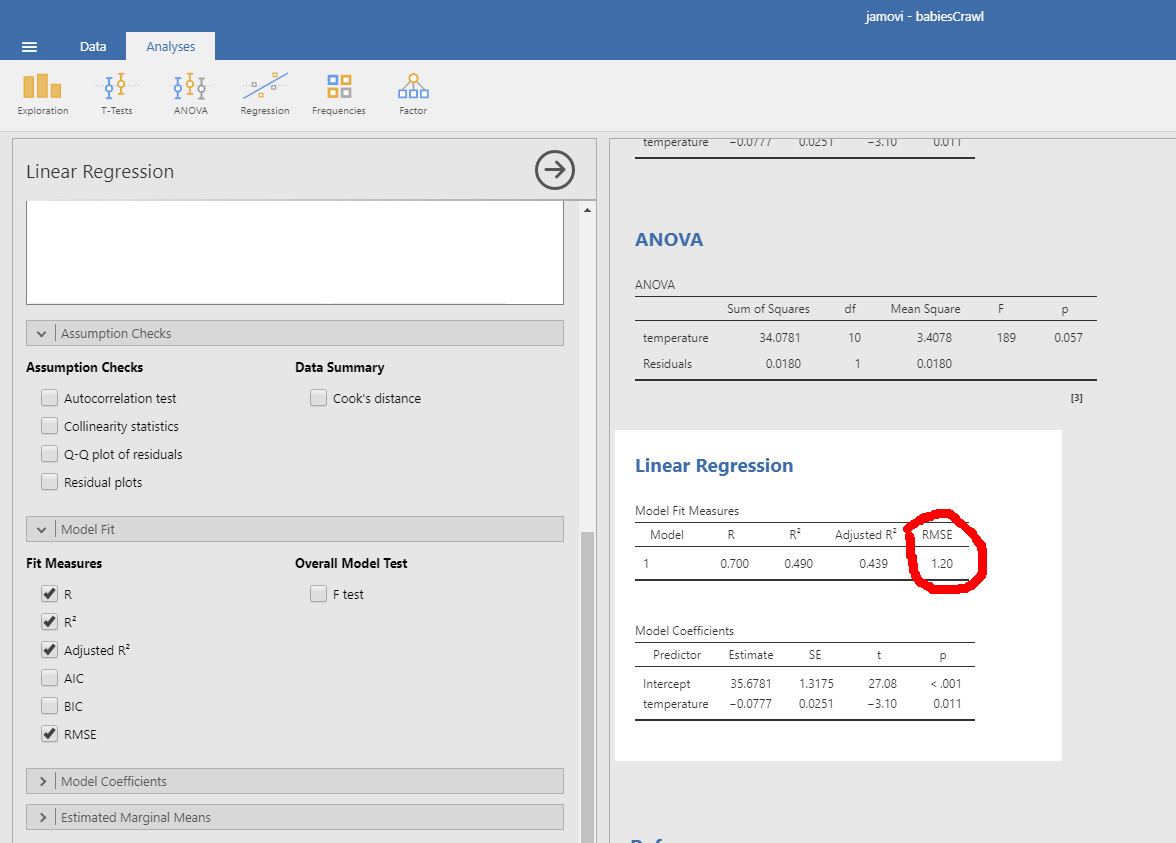Select the T-Tests icon

click(x=116, y=93)
